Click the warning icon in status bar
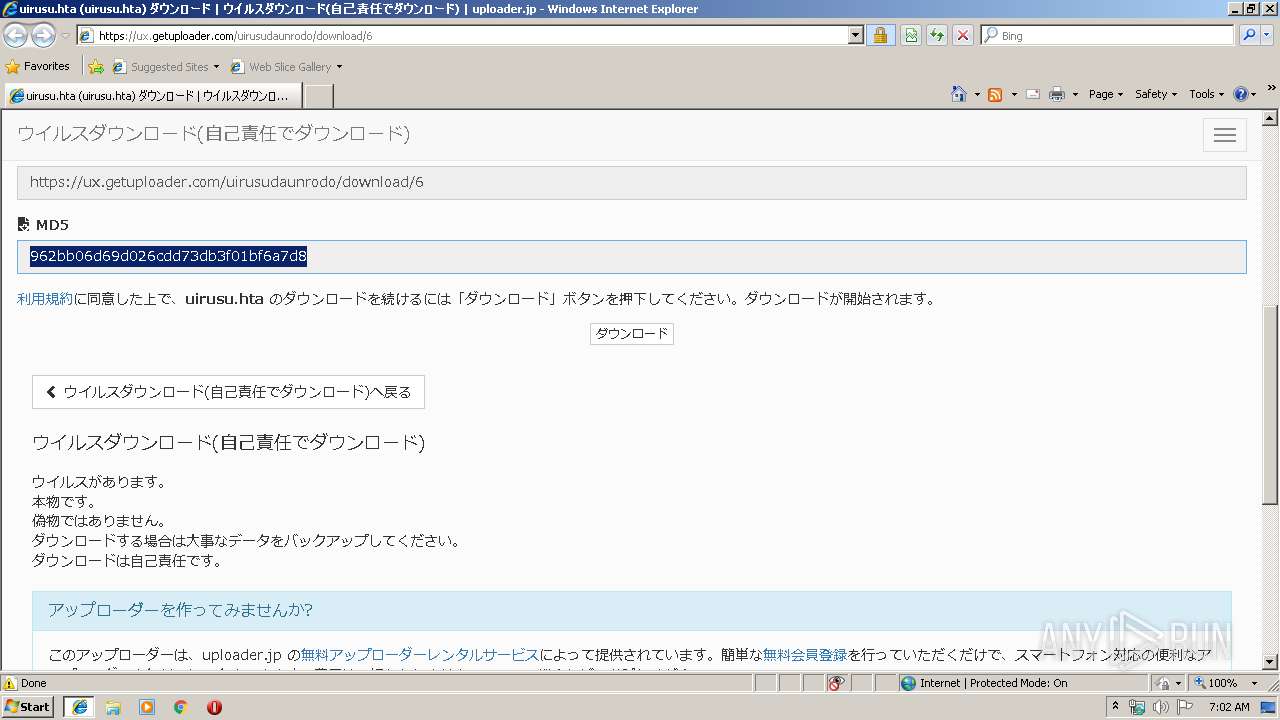This screenshot has height=720, width=1280. tap(10, 683)
